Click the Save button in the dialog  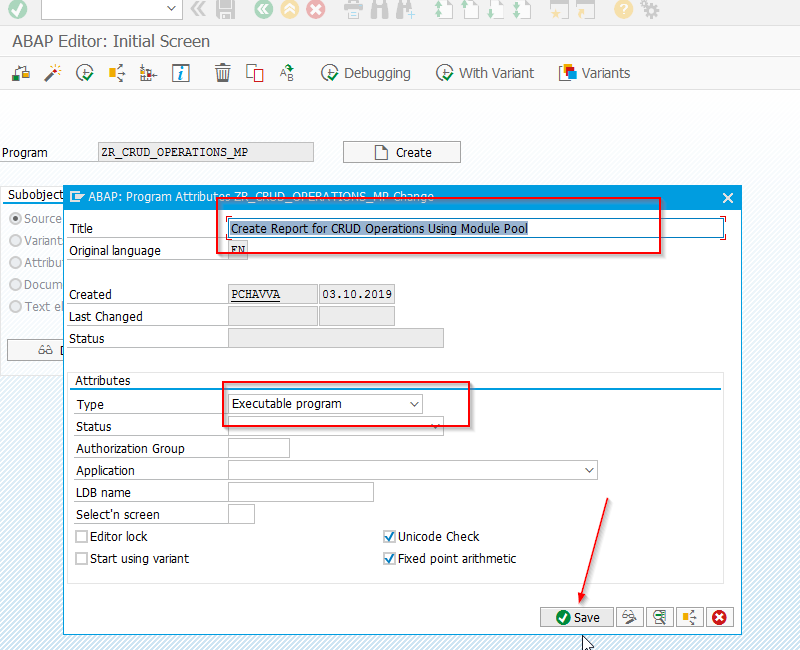577,617
